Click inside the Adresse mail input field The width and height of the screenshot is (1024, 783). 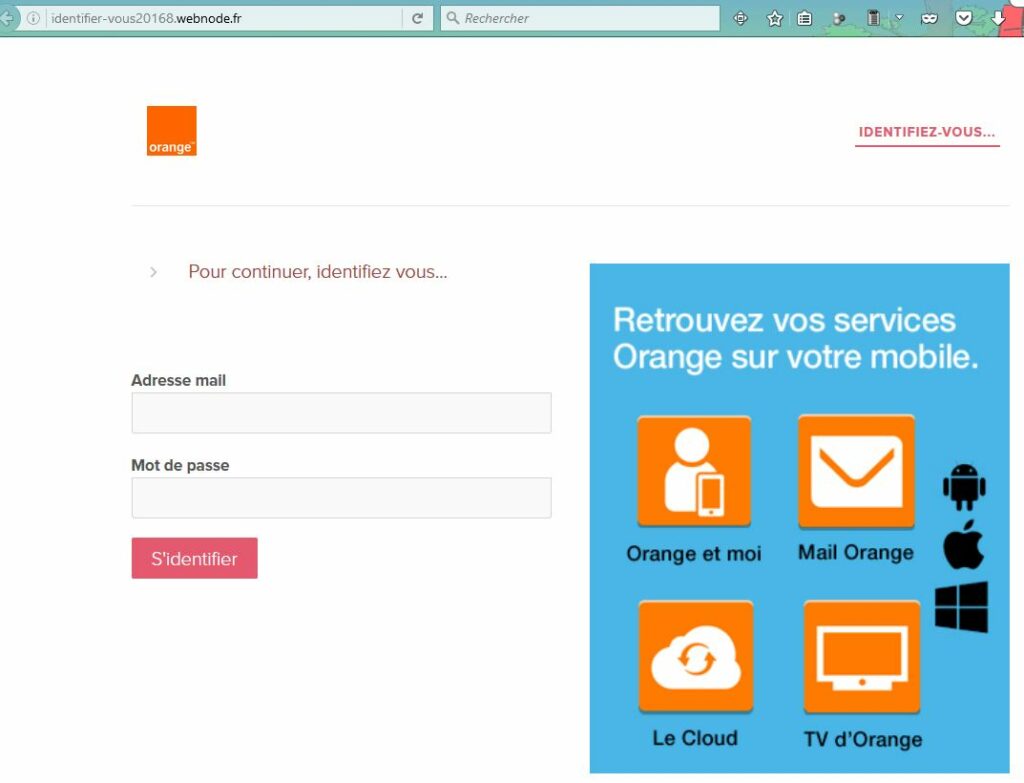click(341, 412)
